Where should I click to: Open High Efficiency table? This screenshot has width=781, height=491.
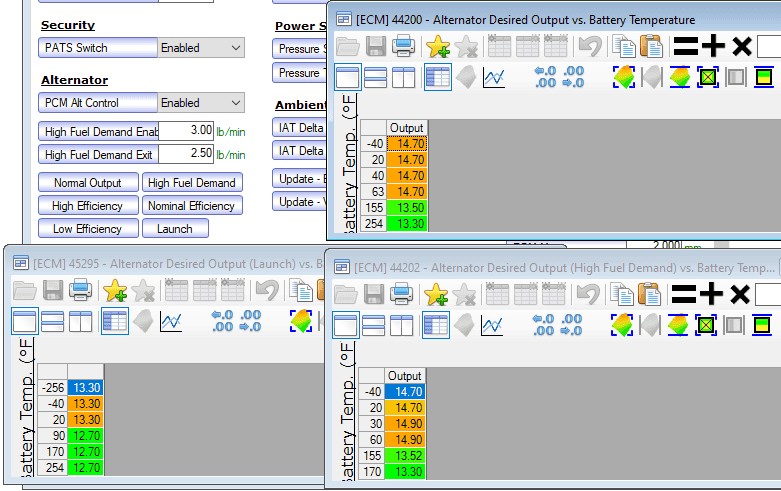88,206
